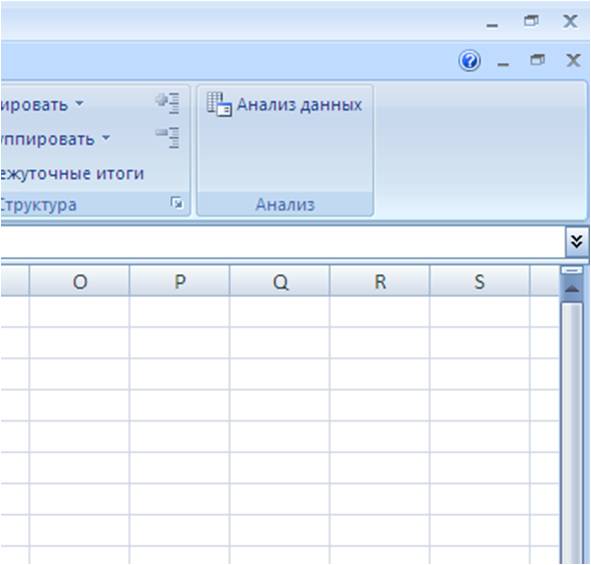
Task: Select column O header
Action: pos(80,281)
